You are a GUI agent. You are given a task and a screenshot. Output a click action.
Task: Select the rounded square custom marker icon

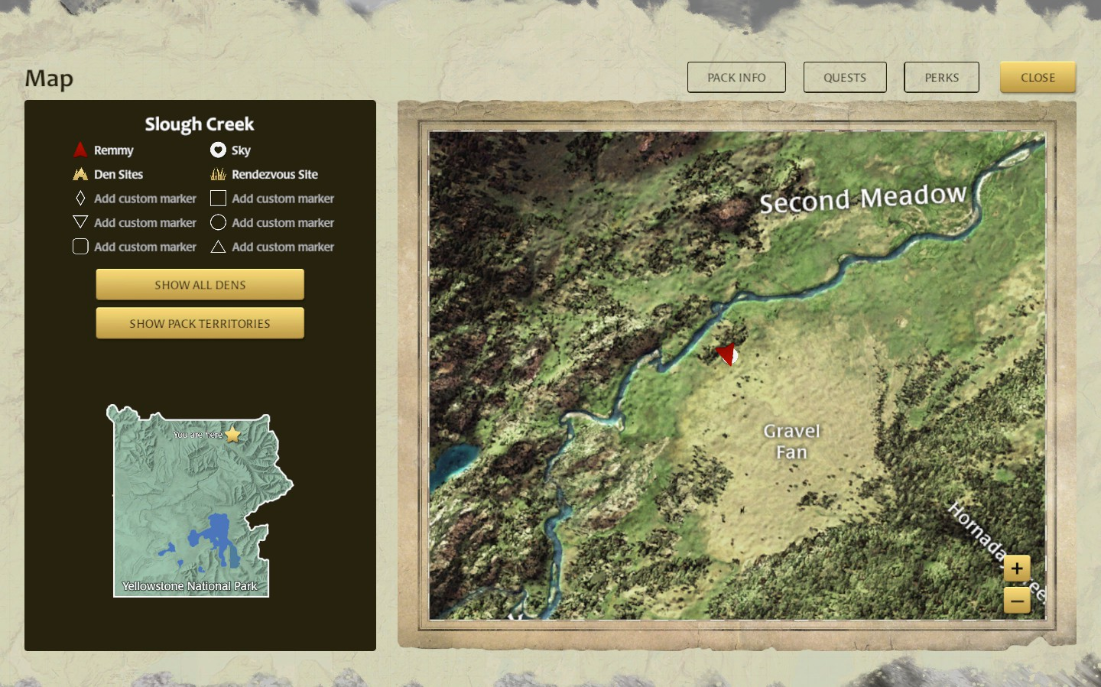point(80,247)
